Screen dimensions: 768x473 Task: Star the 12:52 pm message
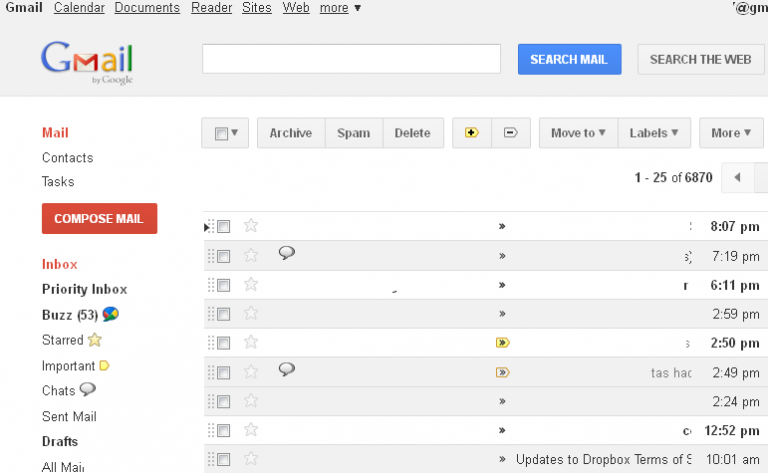click(251, 429)
